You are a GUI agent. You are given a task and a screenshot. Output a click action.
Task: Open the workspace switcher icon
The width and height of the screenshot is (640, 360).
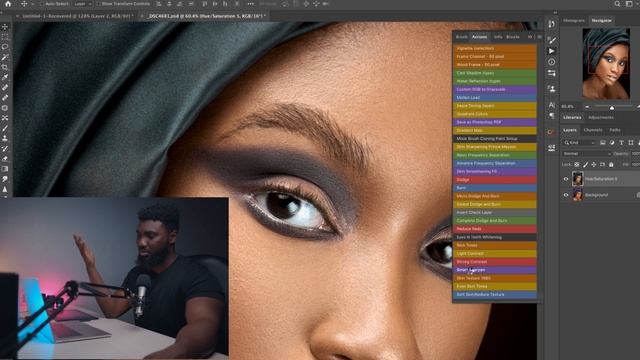point(629,4)
